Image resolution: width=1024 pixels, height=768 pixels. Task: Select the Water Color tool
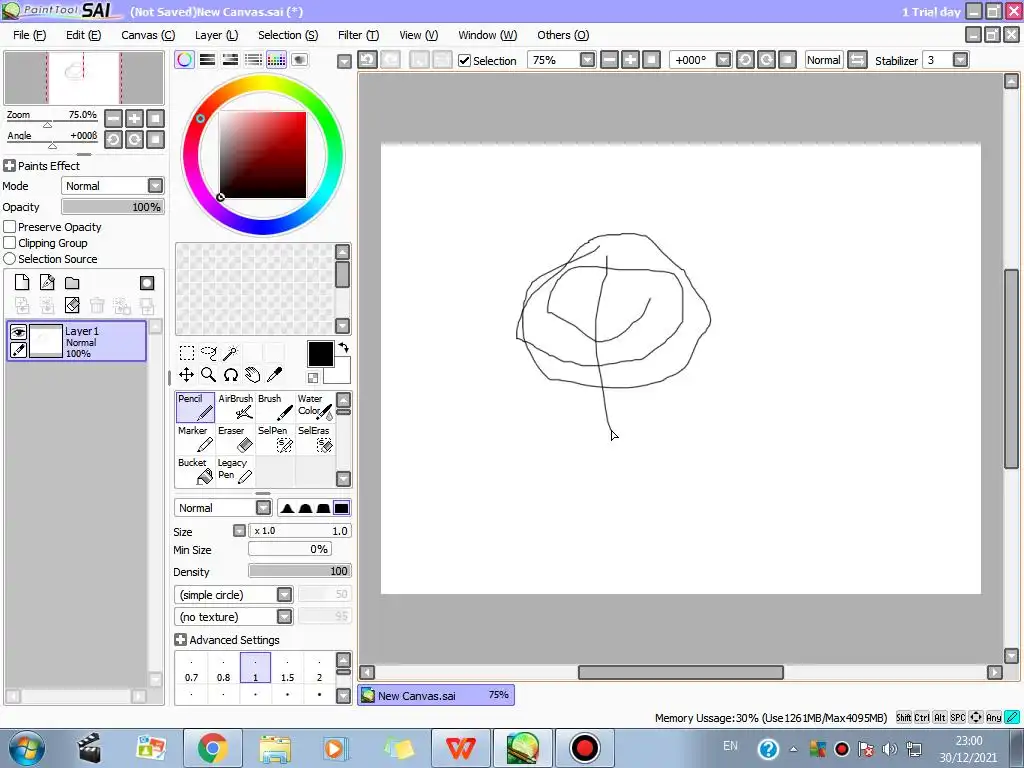tap(315, 407)
